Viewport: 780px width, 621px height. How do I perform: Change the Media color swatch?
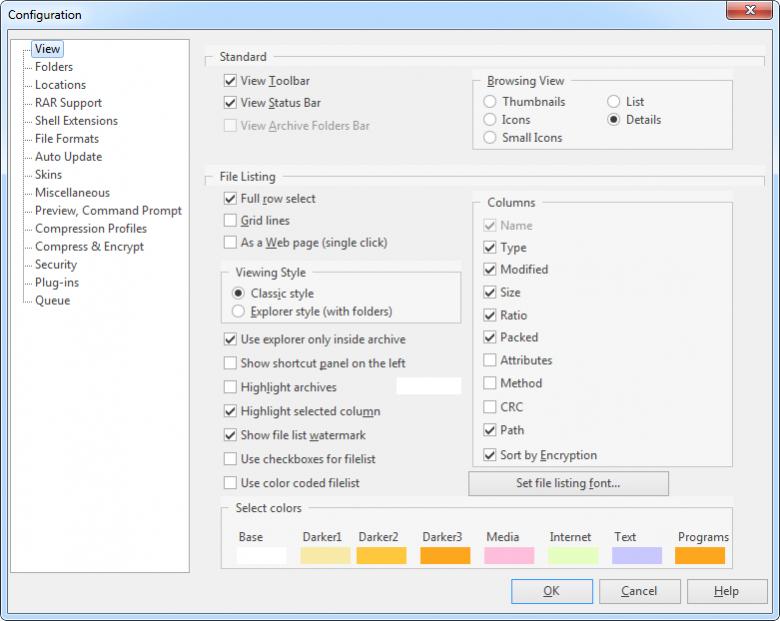[x=509, y=555]
